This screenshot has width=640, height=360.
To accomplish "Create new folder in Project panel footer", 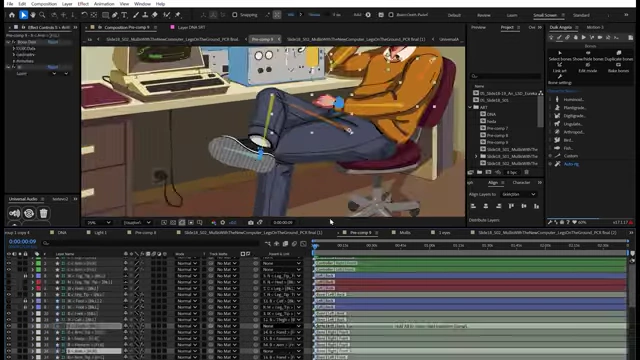I will (480, 172).
